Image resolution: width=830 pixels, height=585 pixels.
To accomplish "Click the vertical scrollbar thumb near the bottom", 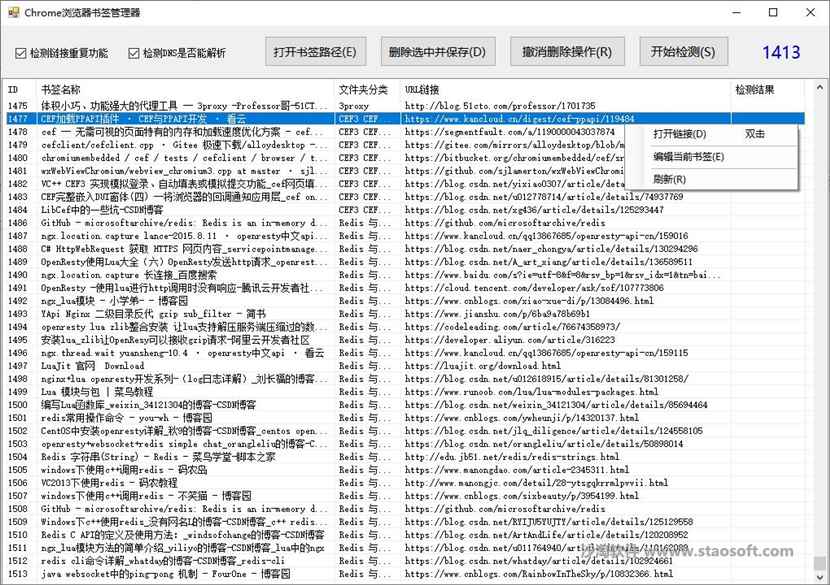I will (819, 562).
